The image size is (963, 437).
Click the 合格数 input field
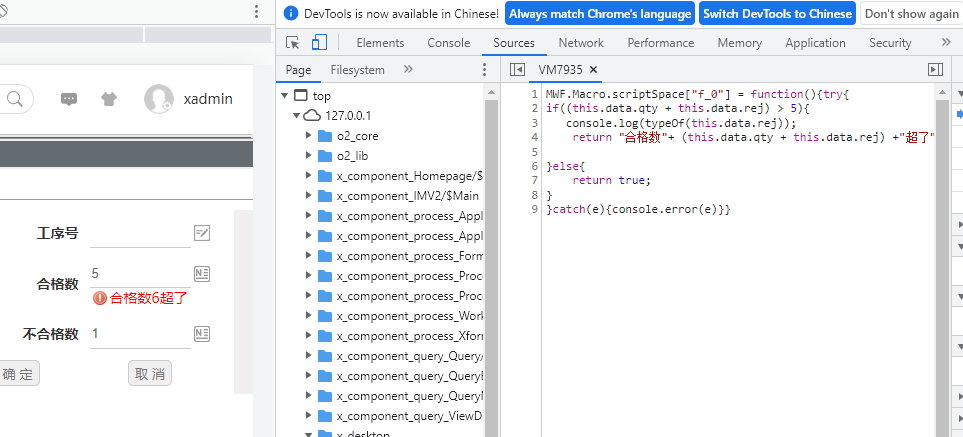(138, 274)
